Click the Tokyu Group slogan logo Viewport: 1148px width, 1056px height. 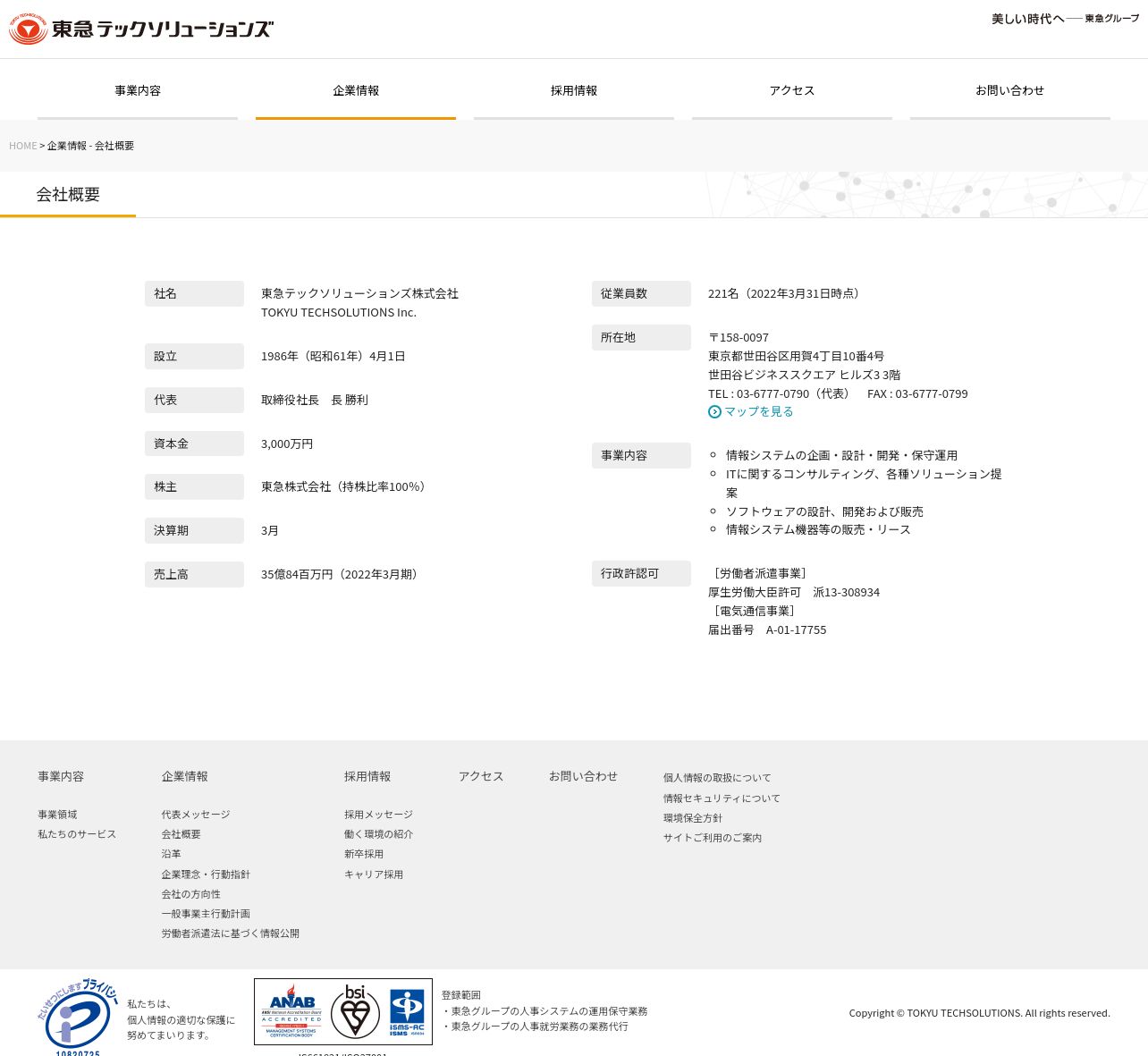1065,19
